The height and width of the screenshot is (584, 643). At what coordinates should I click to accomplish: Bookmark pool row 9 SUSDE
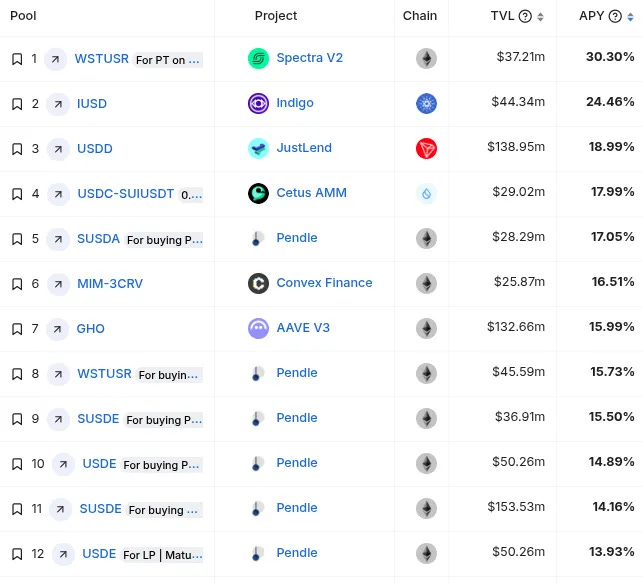17,419
